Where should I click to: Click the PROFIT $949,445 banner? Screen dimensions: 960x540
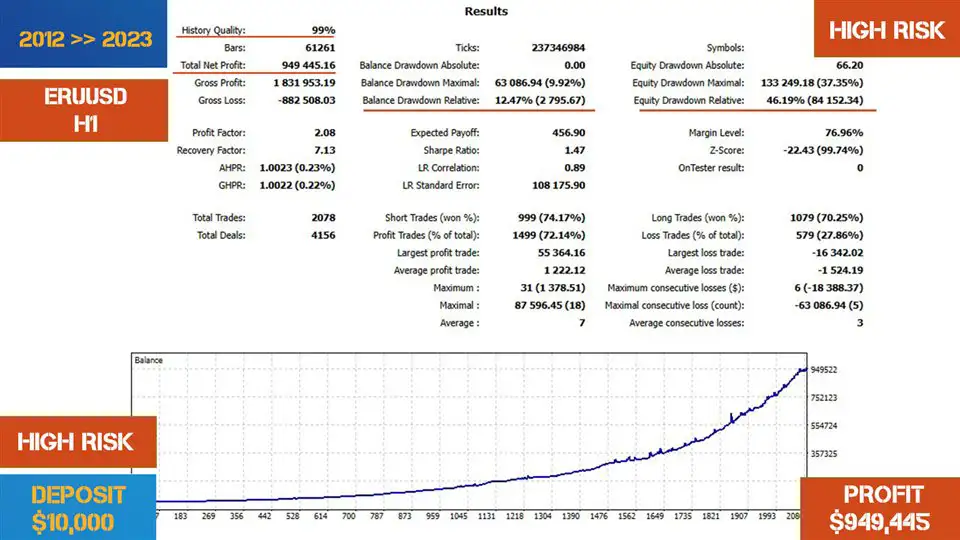click(x=880, y=508)
